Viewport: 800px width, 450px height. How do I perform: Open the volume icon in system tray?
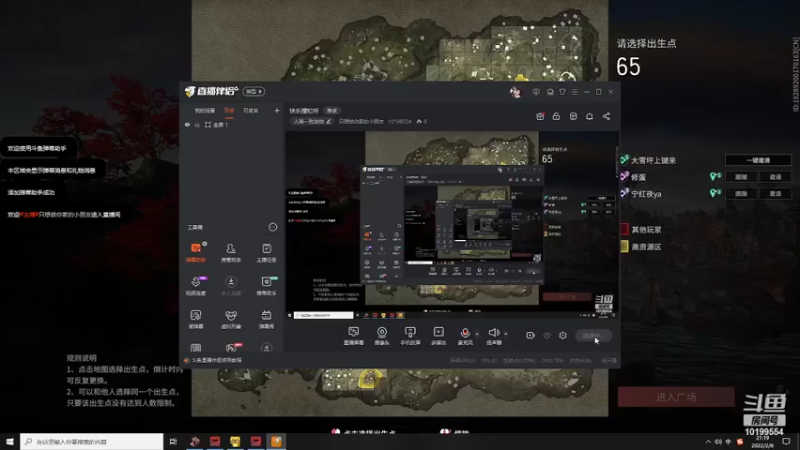tap(718, 442)
